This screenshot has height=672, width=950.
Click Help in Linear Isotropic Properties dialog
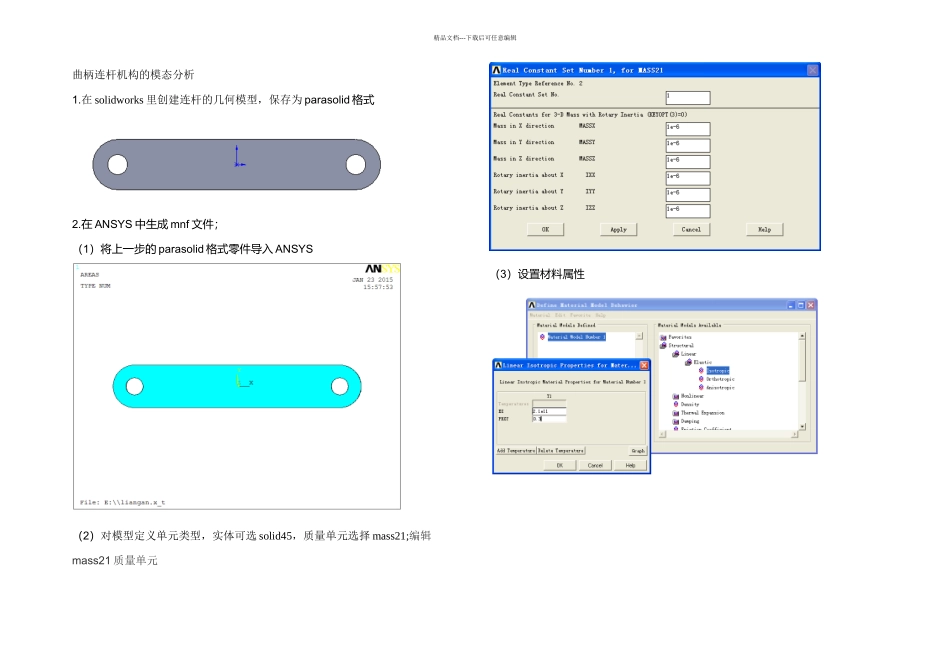[630, 465]
